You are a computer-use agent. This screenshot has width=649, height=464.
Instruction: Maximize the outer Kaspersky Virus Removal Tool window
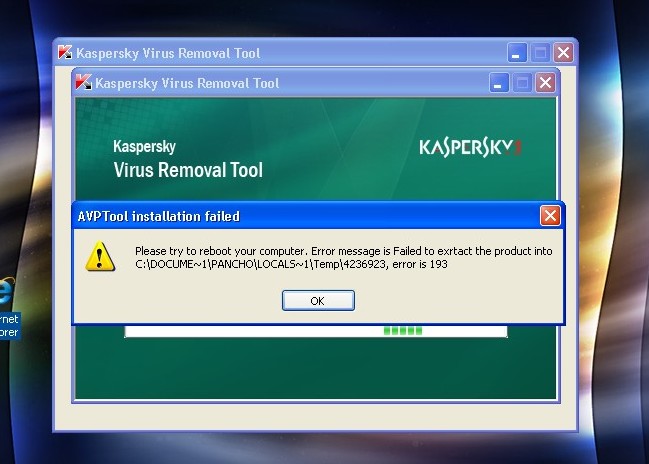[540, 53]
